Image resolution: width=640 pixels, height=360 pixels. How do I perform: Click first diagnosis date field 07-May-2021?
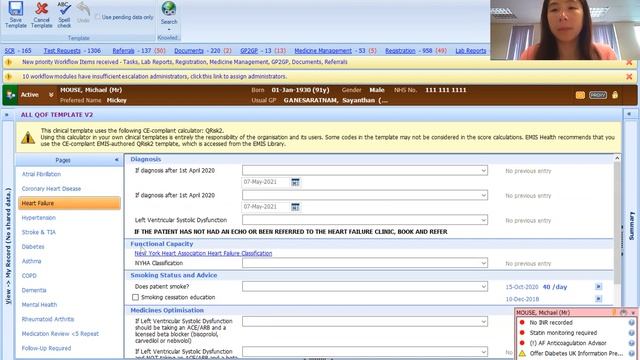tap(266, 182)
